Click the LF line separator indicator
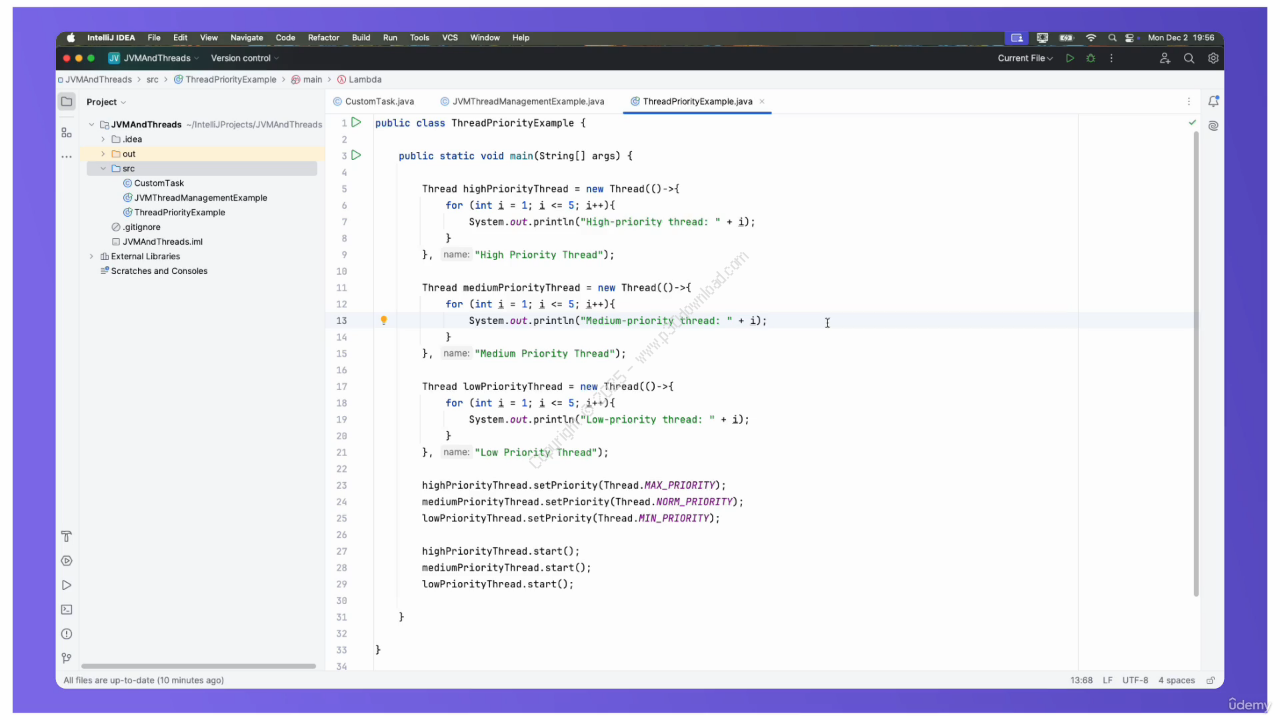Image resolution: width=1280 pixels, height=720 pixels. [x=1108, y=680]
